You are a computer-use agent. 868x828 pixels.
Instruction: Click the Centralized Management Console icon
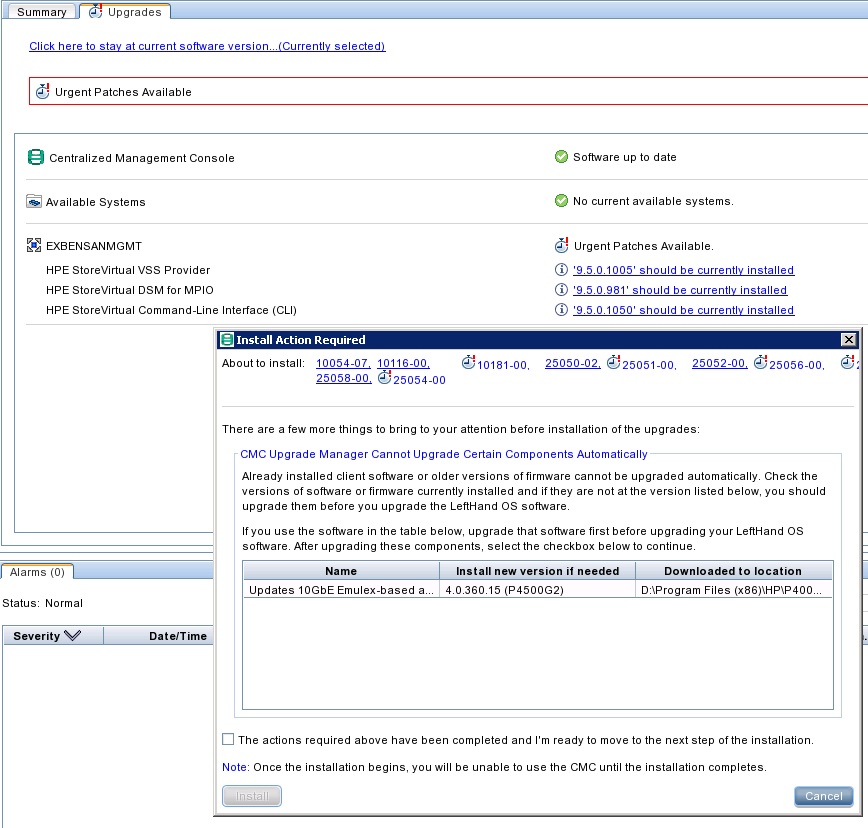[x=35, y=158]
